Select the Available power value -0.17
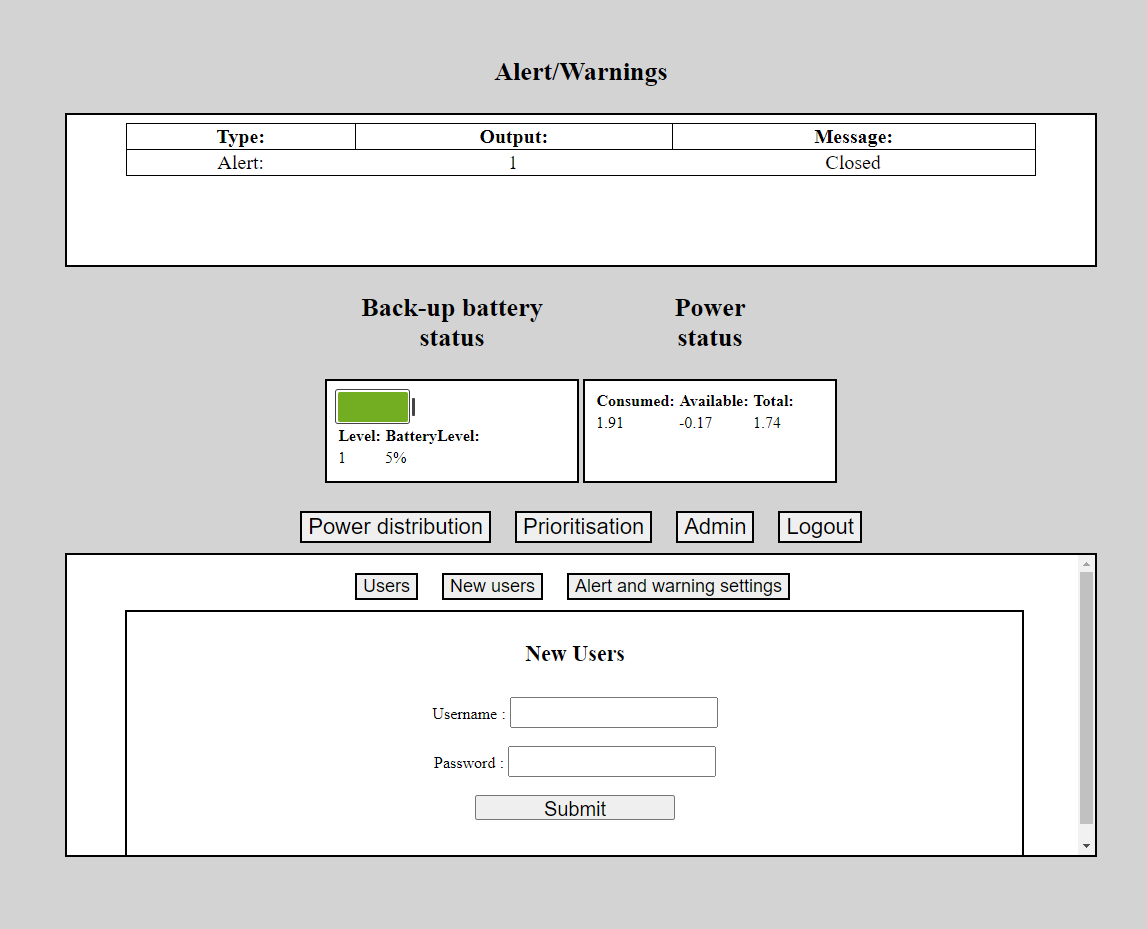1147x929 pixels. pyautogui.click(x=696, y=423)
